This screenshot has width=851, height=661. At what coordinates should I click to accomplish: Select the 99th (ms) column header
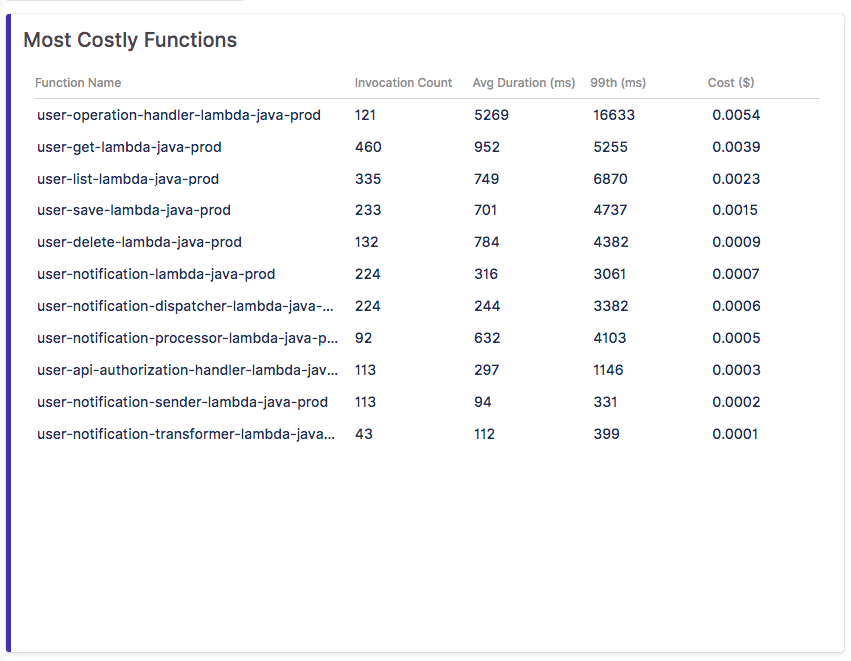pos(618,82)
